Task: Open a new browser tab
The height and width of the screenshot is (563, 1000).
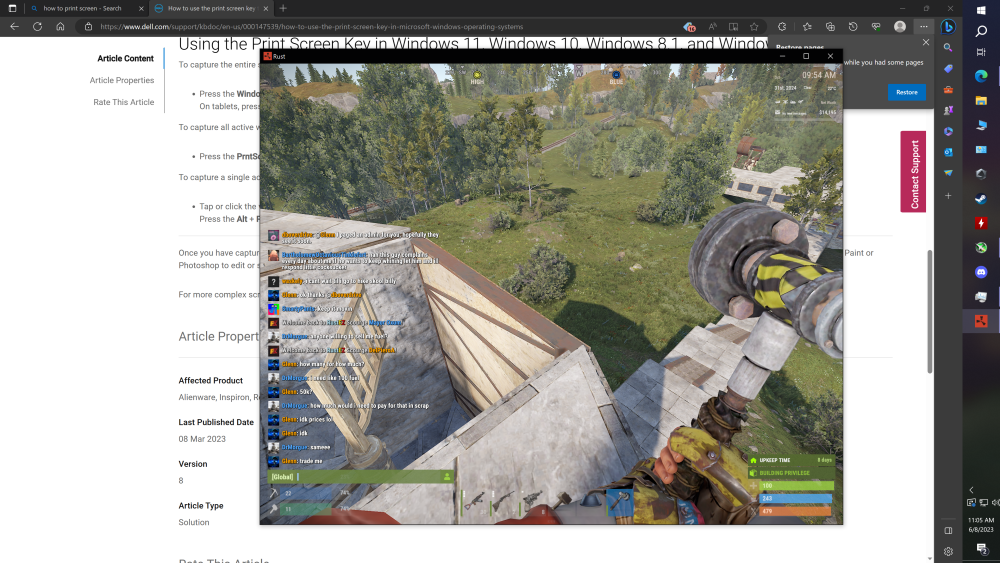Action: pyautogui.click(x=283, y=8)
